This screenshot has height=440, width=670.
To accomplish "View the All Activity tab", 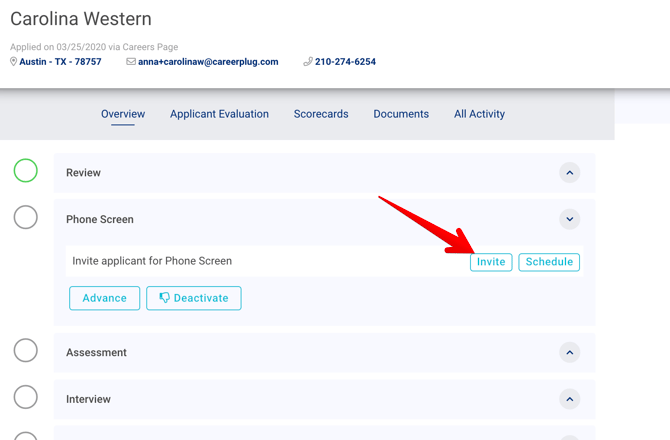I will point(479,114).
